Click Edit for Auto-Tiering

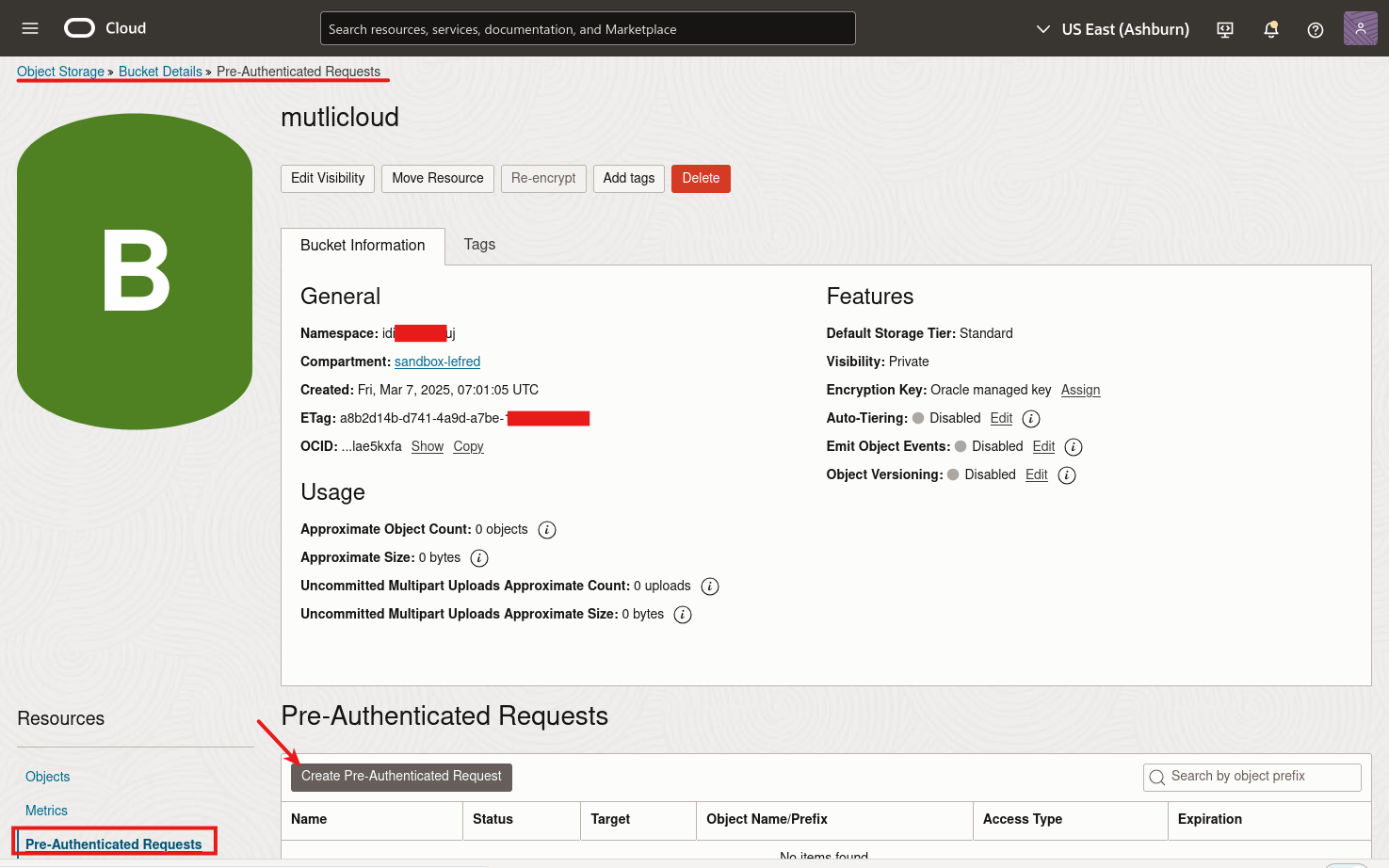1001,418
